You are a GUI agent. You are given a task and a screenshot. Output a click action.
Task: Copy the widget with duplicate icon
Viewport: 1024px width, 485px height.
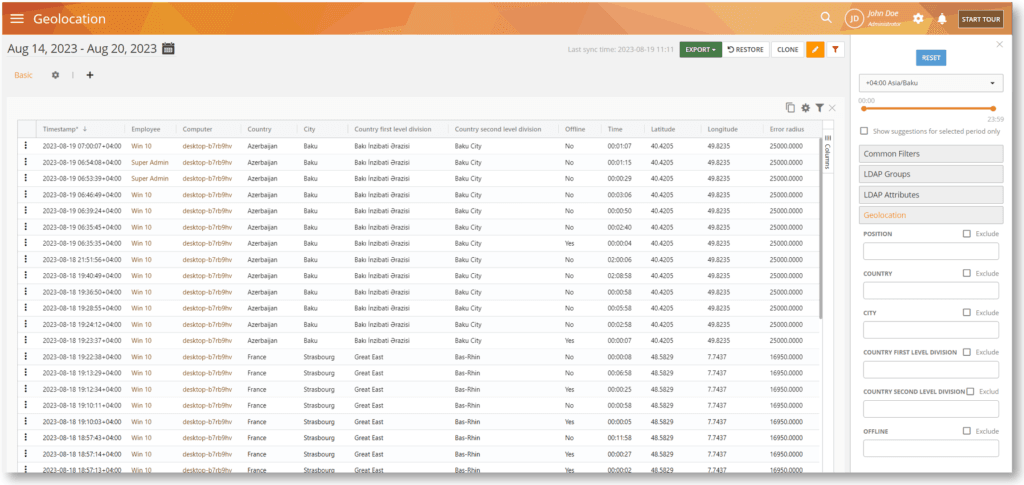coord(790,108)
